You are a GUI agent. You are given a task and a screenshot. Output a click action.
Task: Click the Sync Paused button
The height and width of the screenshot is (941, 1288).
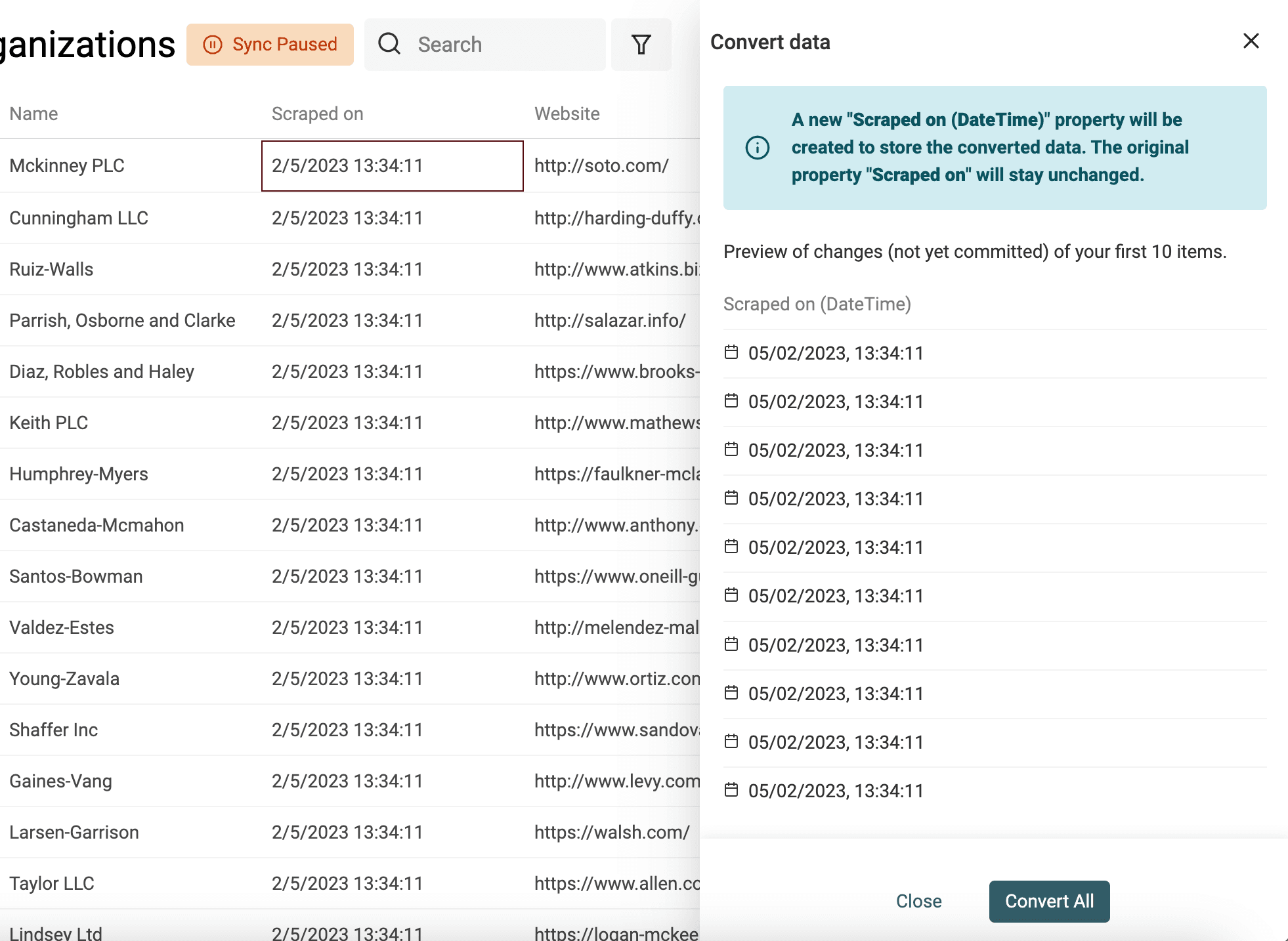(x=270, y=45)
